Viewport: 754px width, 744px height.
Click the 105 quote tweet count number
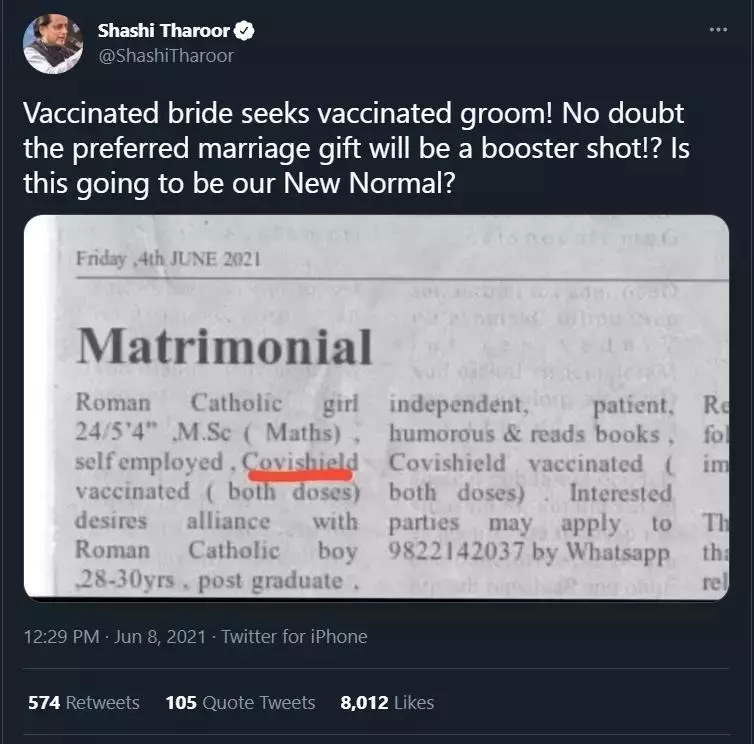[x=181, y=703]
